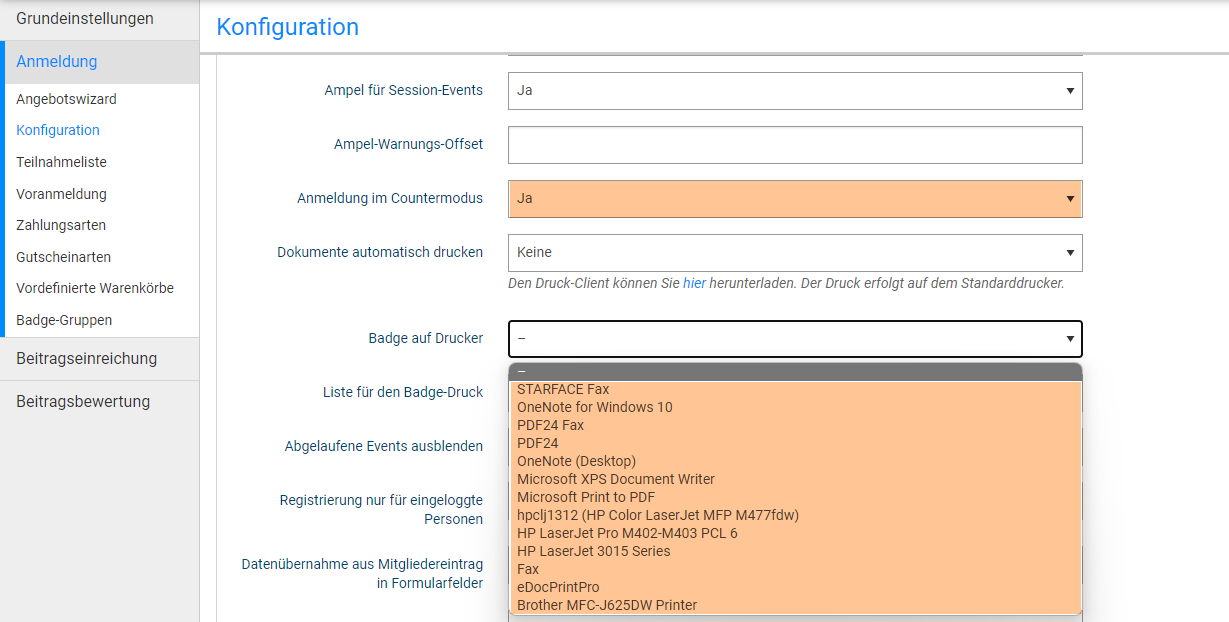
Task: Choose eDocPrintPro from the list
Action: pyautogui.click(x=558, y=587)
